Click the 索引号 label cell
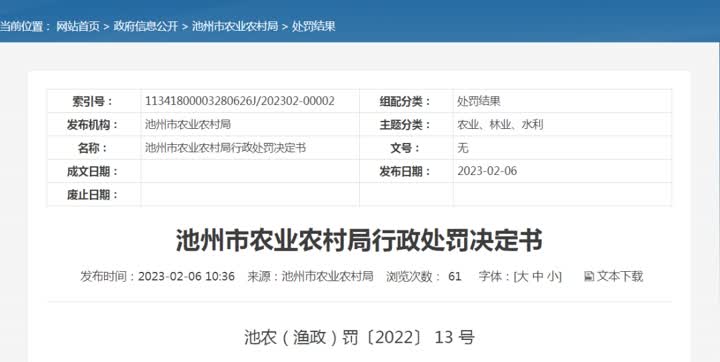Viewport: 720px width, 362px height. point(94,101)
